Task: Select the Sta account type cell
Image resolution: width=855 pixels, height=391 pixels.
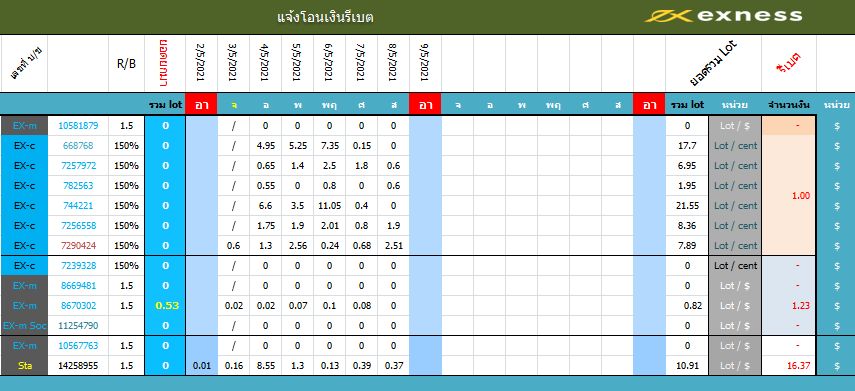Action: [x=24, y=365]
